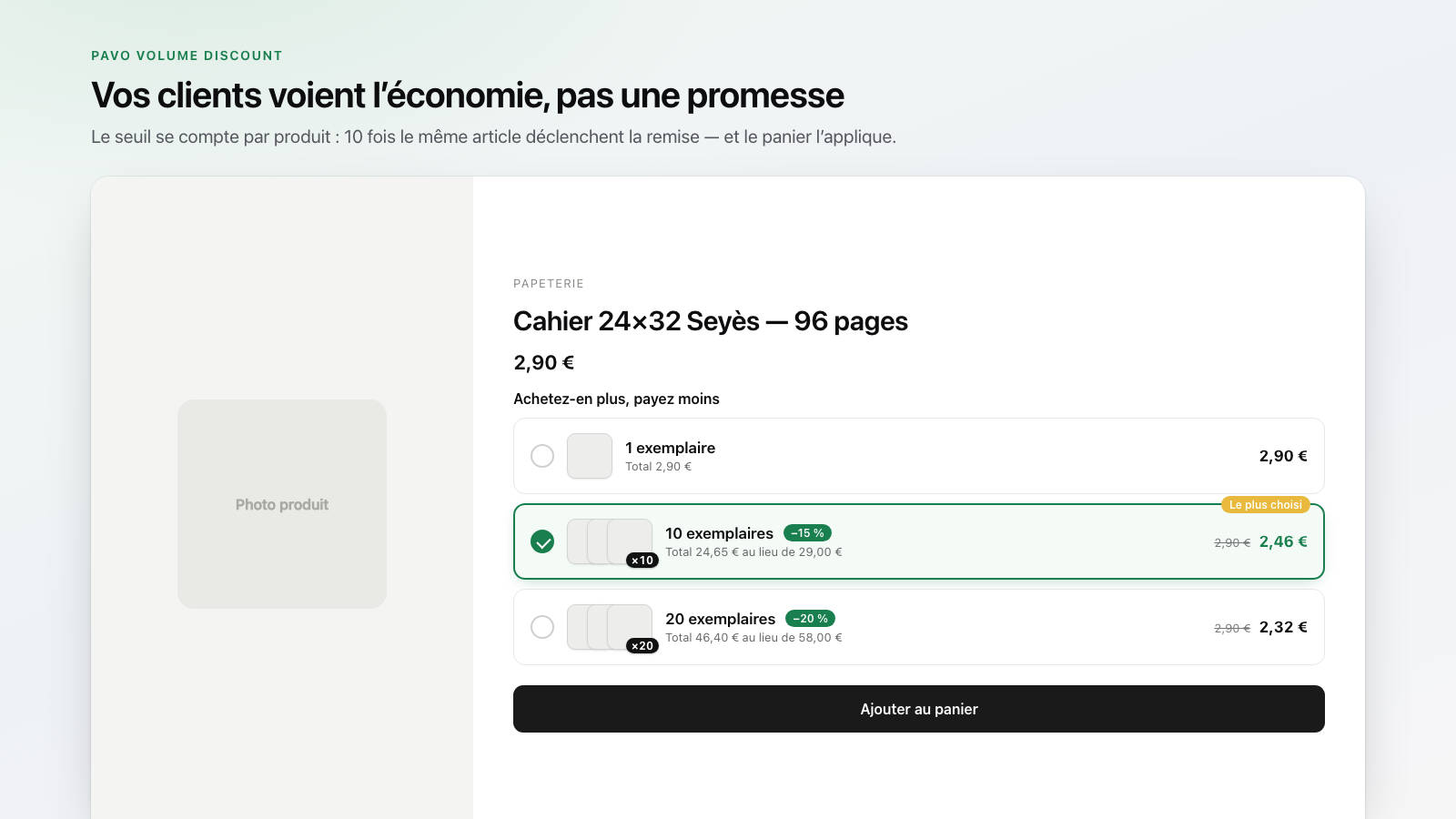Click the Ajouter au panier button
The image size is (1456, 819).
pyautogui.click(x=919, y=709)
